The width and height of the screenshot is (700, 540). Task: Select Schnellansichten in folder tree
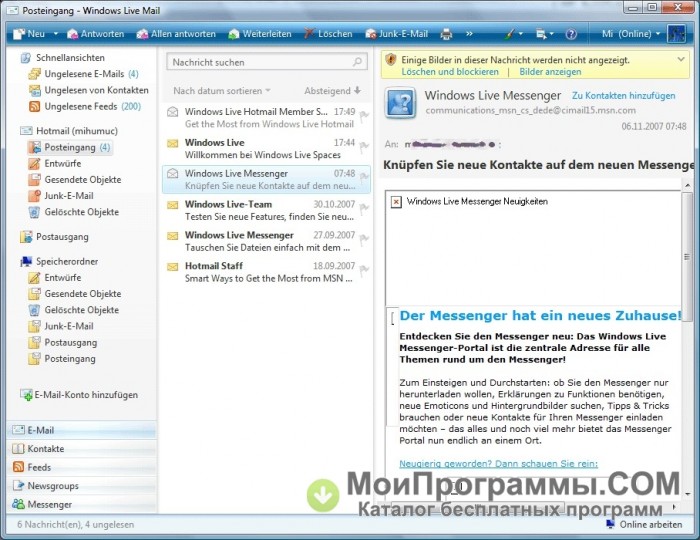pos(63,58)
